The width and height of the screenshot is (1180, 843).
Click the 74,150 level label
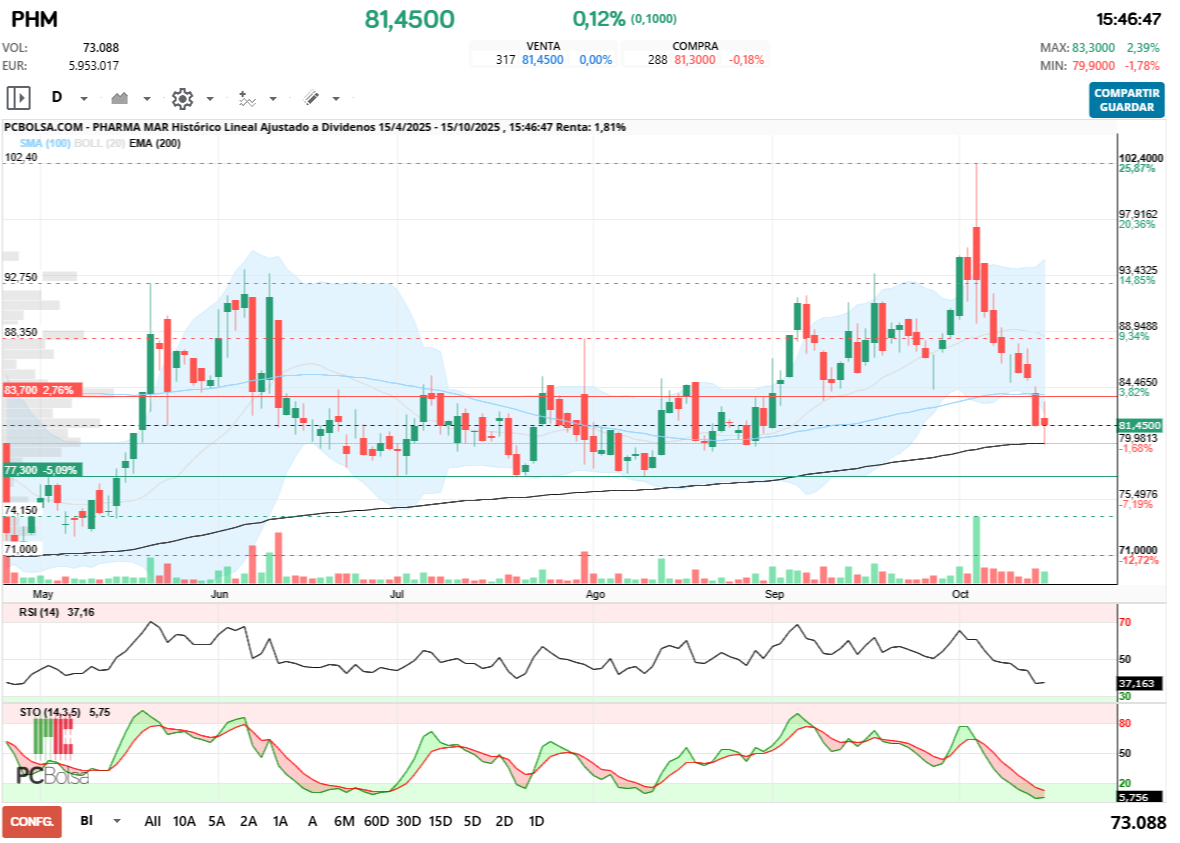tap(21, 510)
